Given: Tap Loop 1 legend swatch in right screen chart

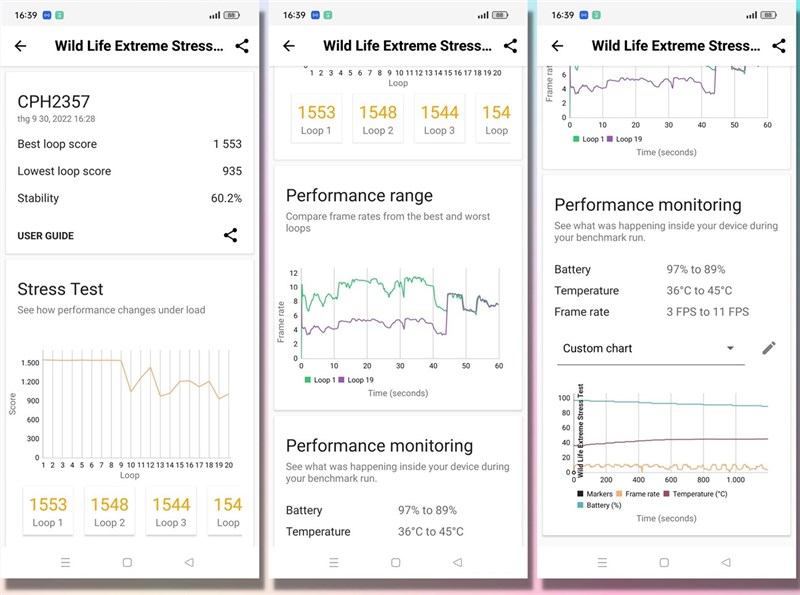Looking at the screenshot, I should tap(576, 139).
